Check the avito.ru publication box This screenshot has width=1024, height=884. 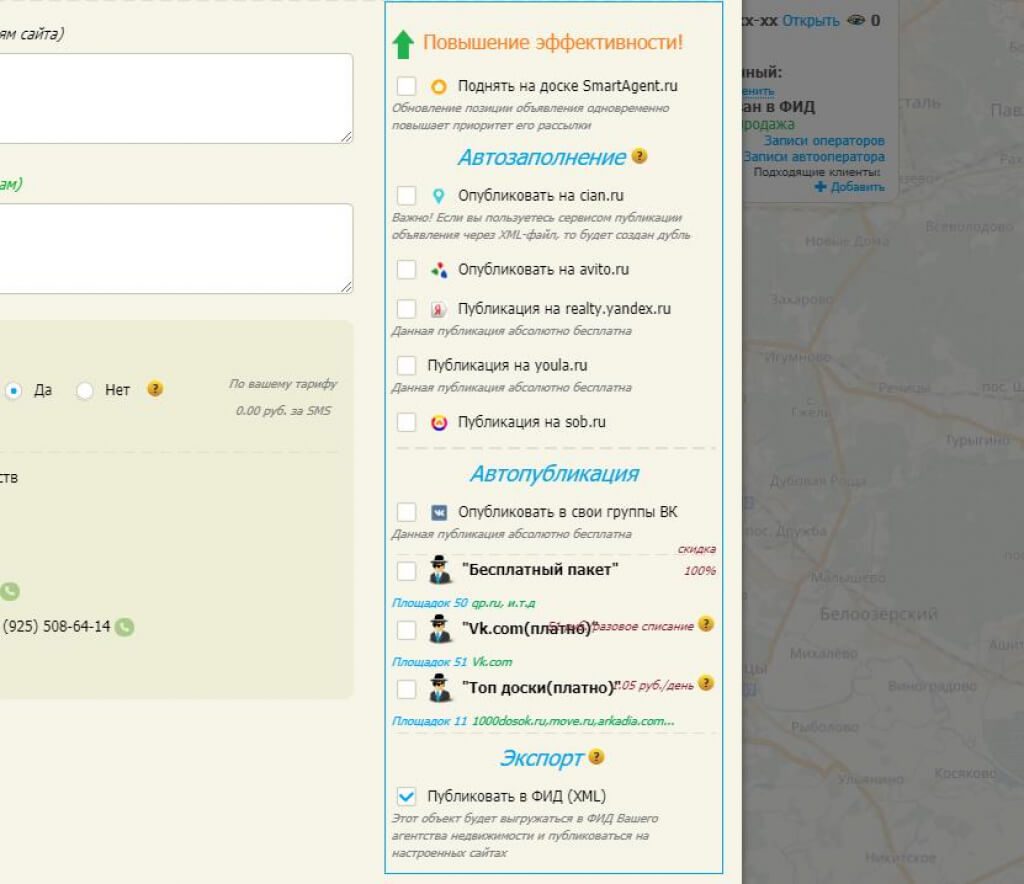coord(406,269)
